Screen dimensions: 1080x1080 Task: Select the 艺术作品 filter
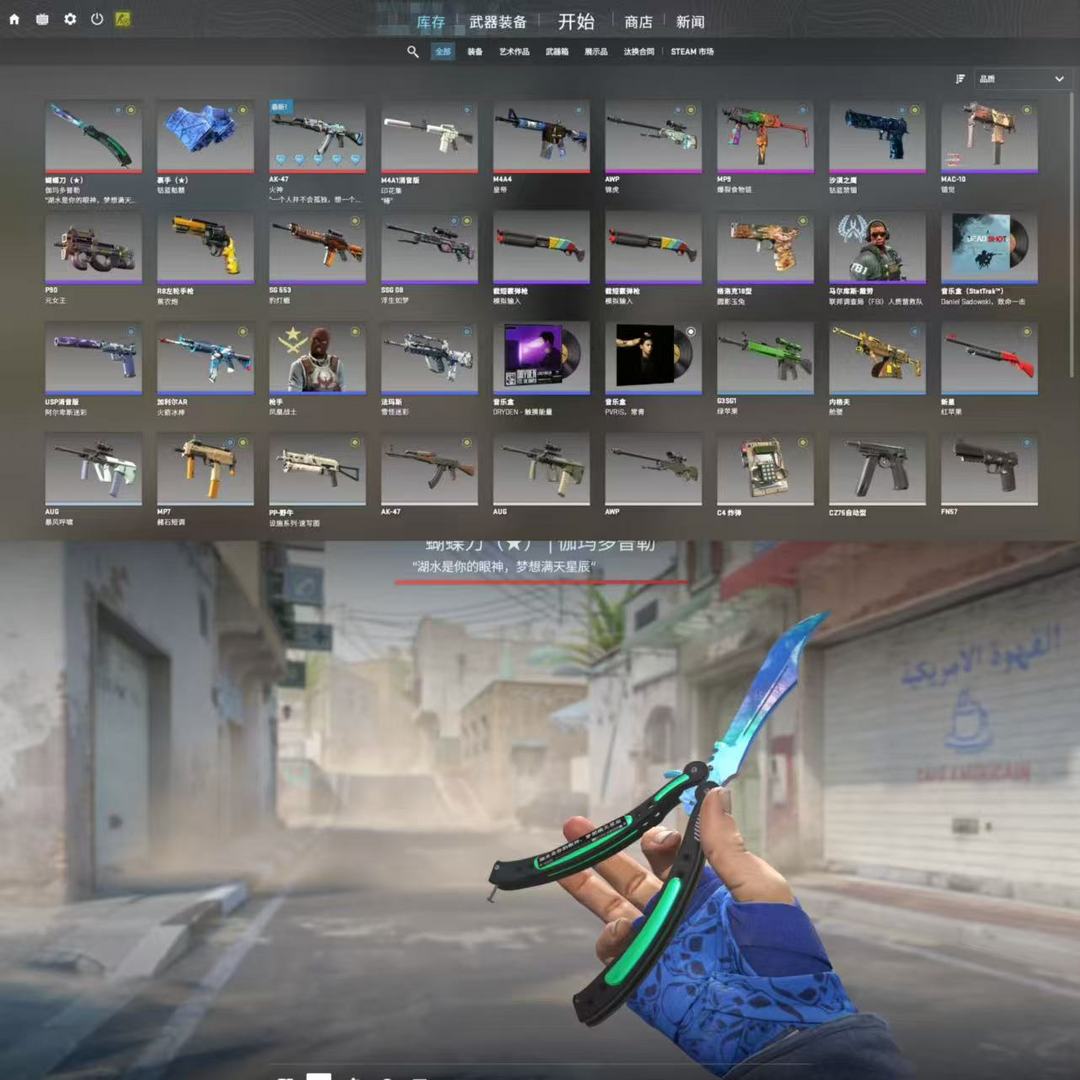click(x=515, y=52)
